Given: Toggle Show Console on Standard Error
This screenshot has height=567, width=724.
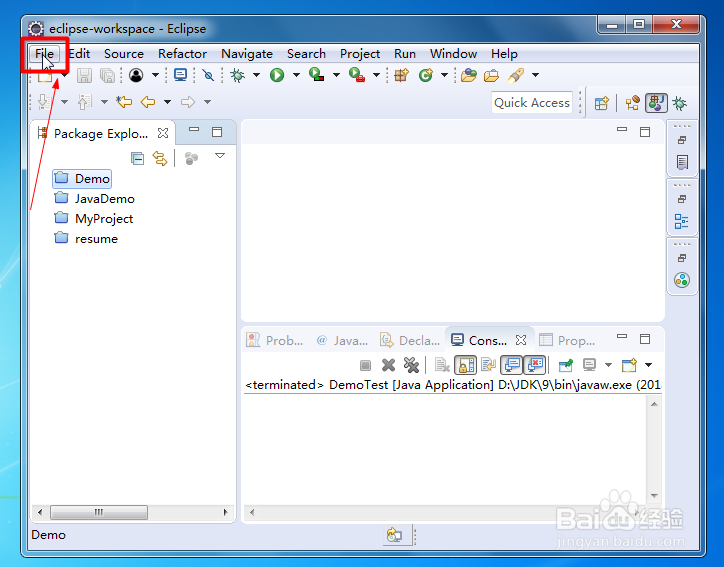Looking at the screenshot, I should click(535, 365).
